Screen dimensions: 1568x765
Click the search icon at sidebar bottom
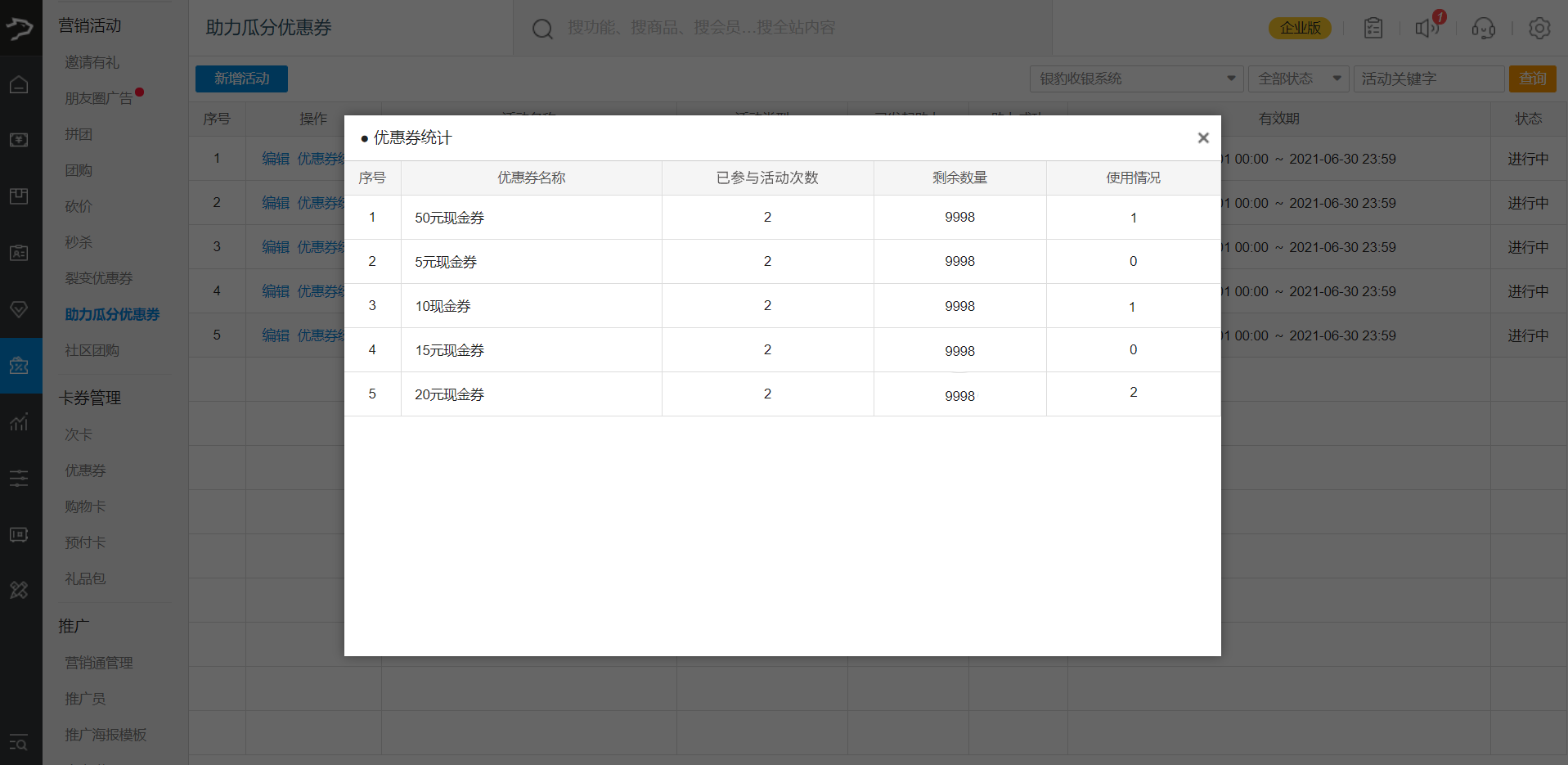click(19, 743)
